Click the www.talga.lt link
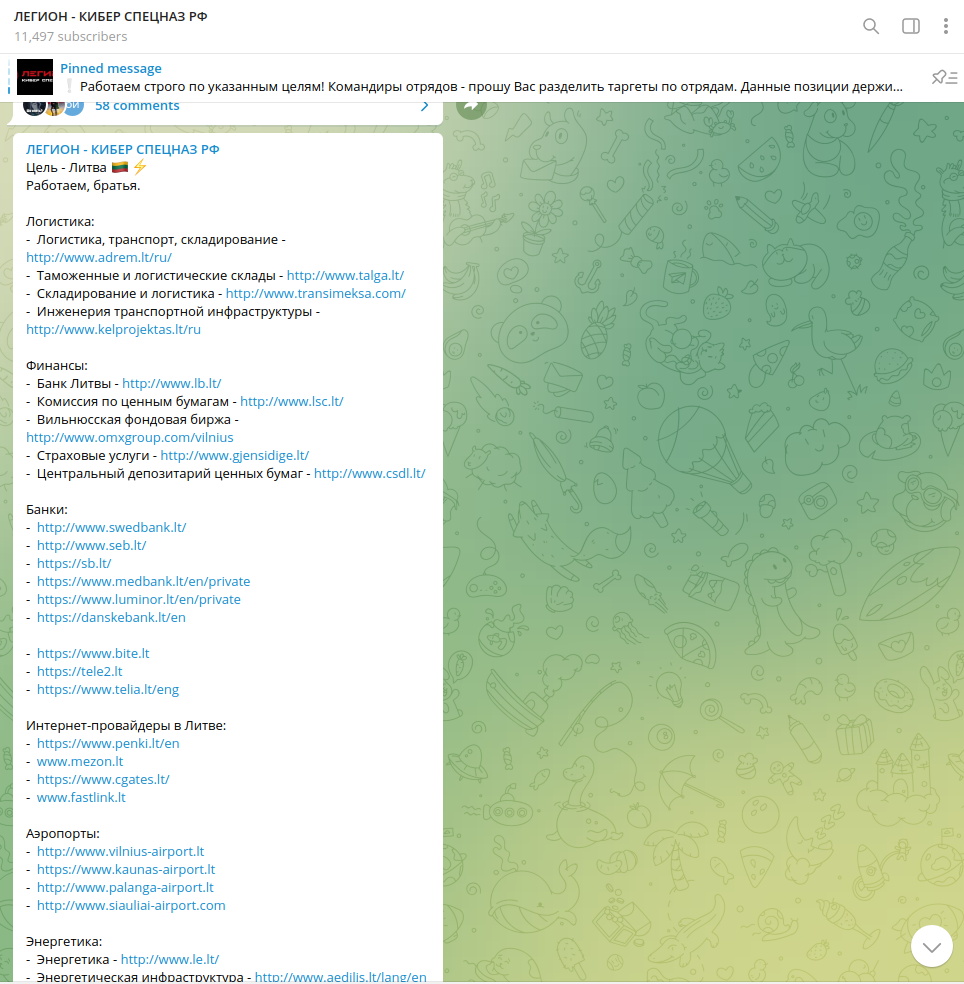964x984 pixels. tap(345, 275)
